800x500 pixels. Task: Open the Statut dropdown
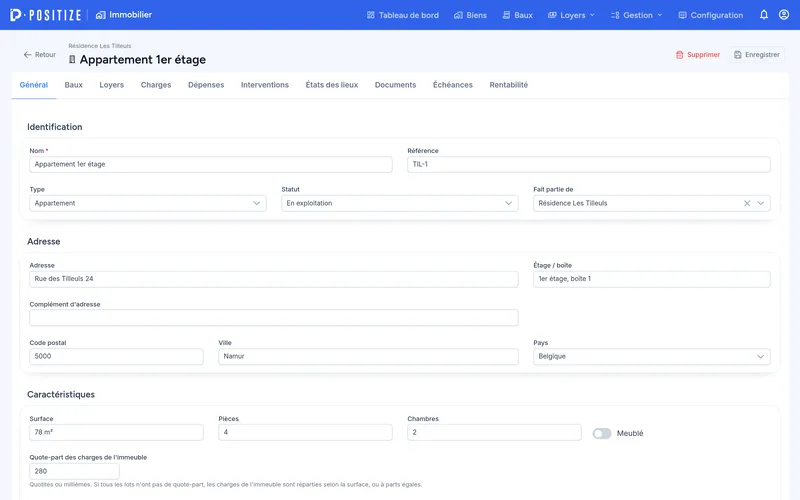pos(399,203)
